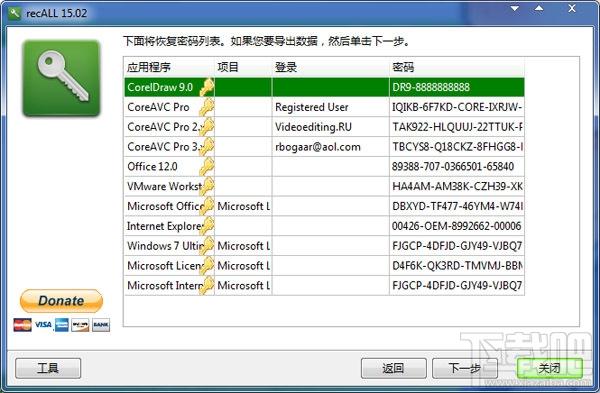
Task: Click password starting TAK922-HLQUUJ
Action: click(x=457, y=127)
